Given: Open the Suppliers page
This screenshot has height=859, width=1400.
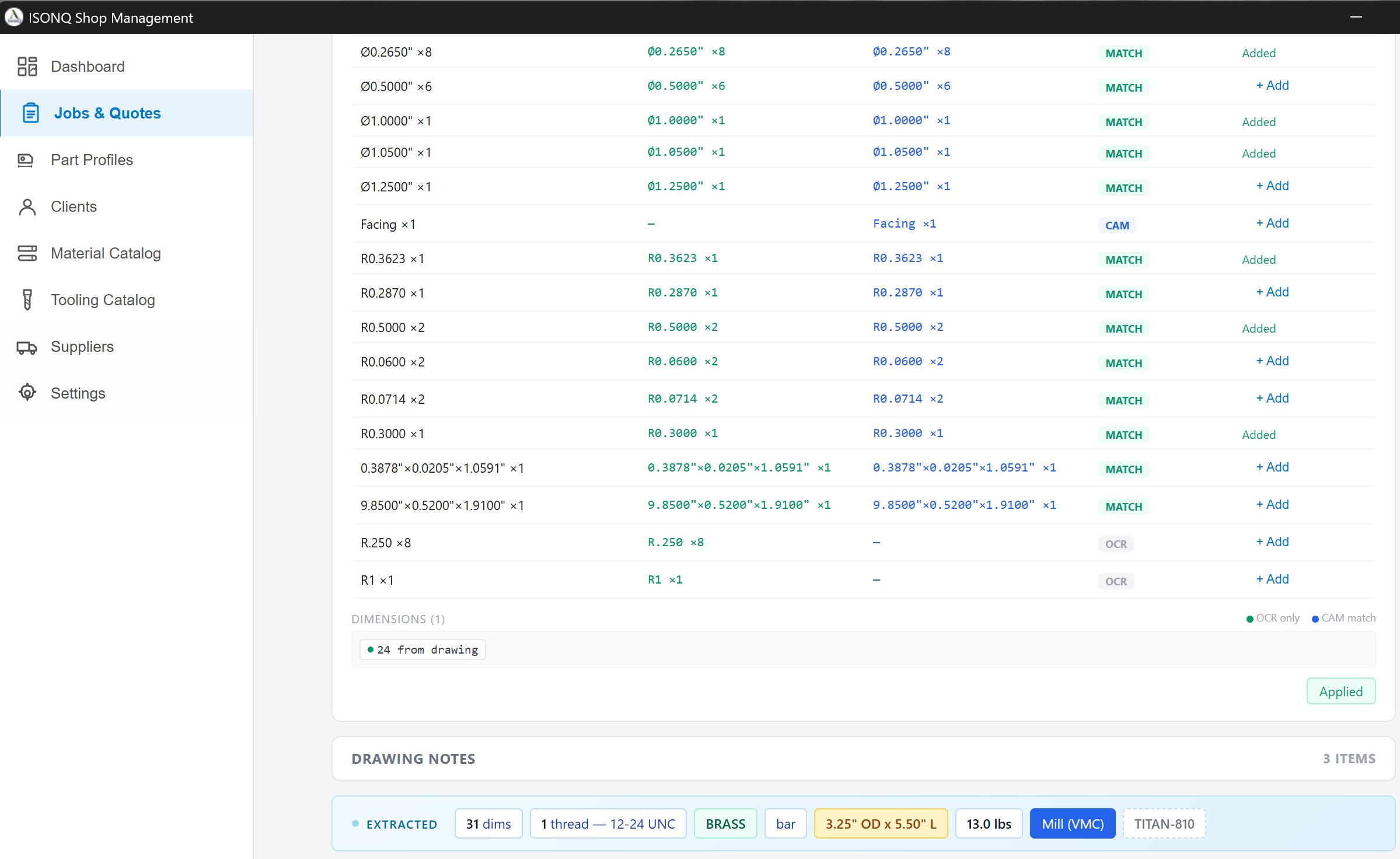Looking at the screenshot, I should pos(127,347).
